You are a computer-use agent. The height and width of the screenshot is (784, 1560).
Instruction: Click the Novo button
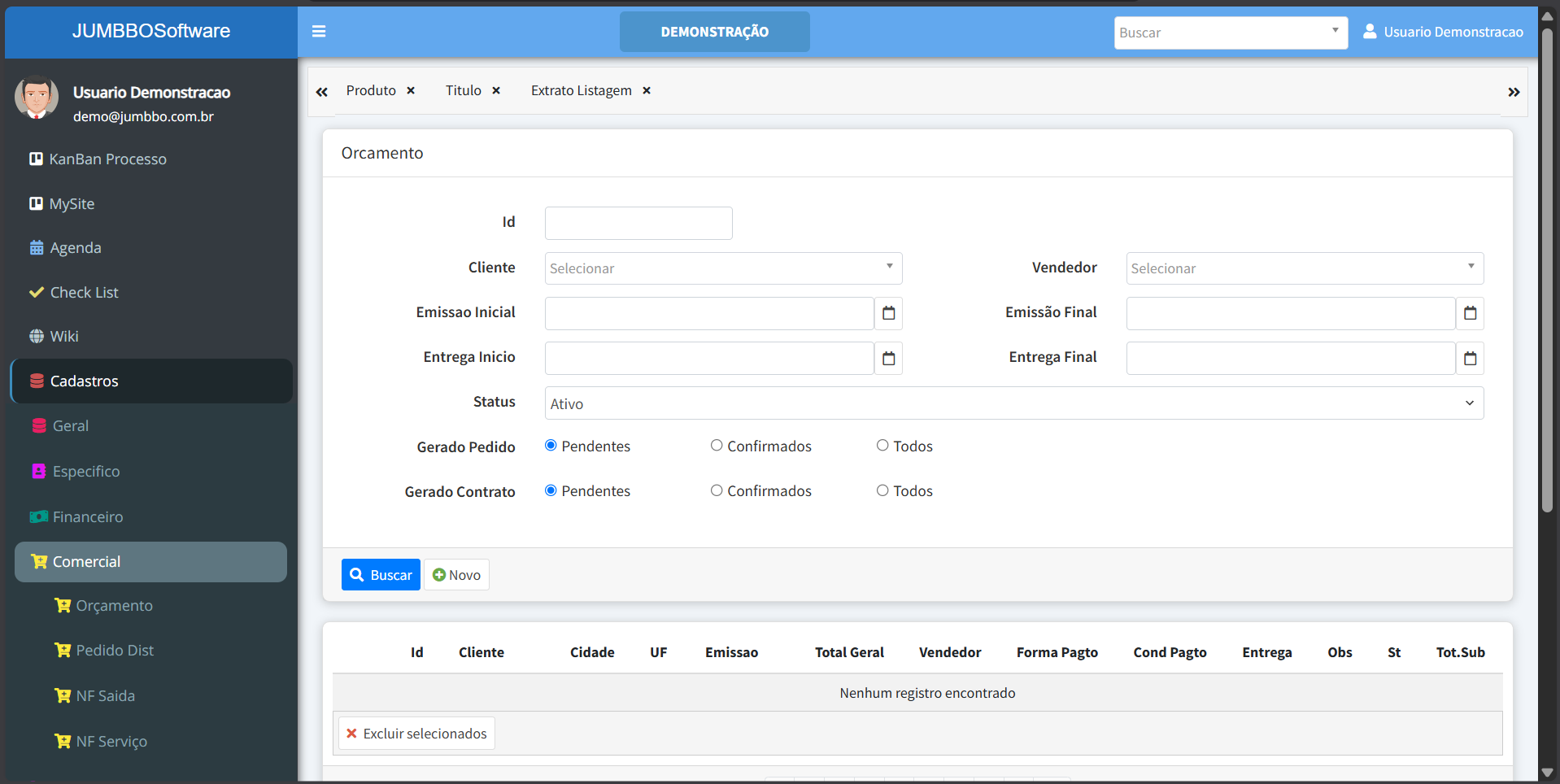click(456, 574)
